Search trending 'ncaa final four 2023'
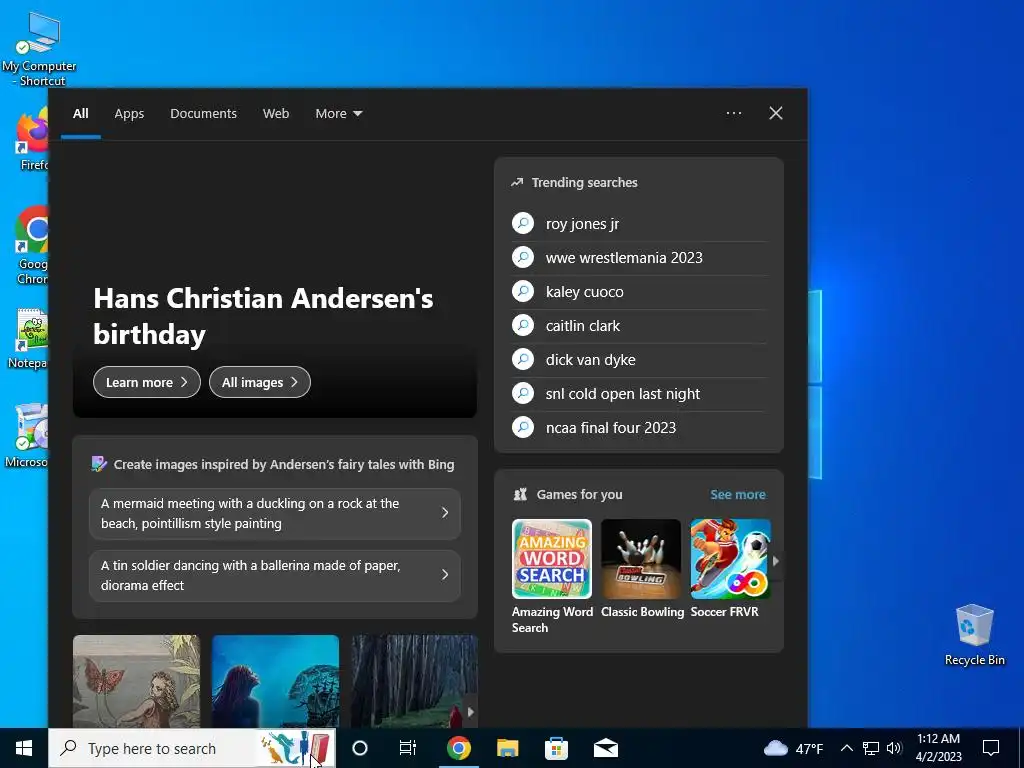The height and width of the screenshot is (768, 1024). tap(639, 428)
